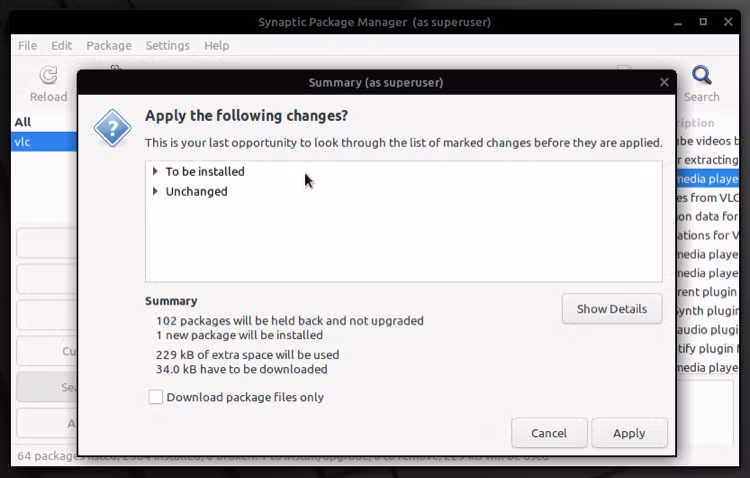Screen dimensions: 750x478
Task: Select the vlc filter in sidebar
Action: [44, 142]
